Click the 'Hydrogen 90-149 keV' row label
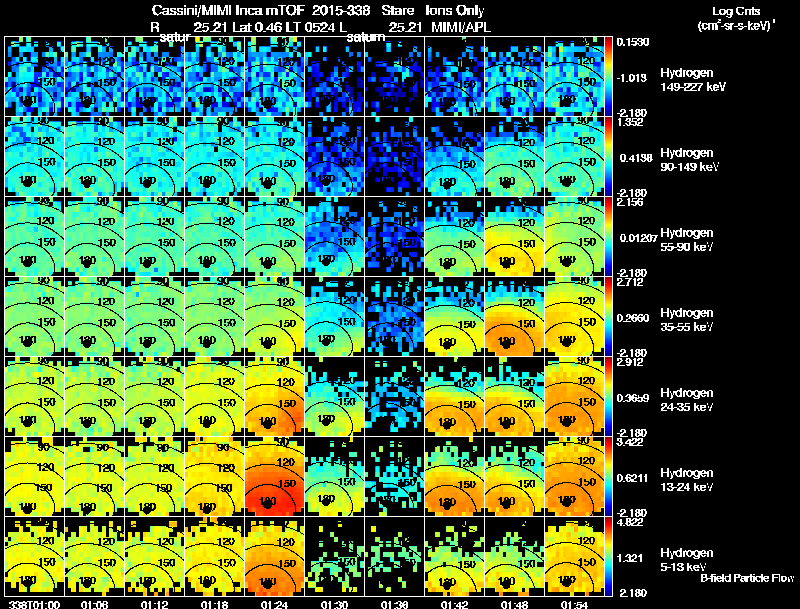The width and height of the screenshot is (800, 609). click(x=689, y=160)
